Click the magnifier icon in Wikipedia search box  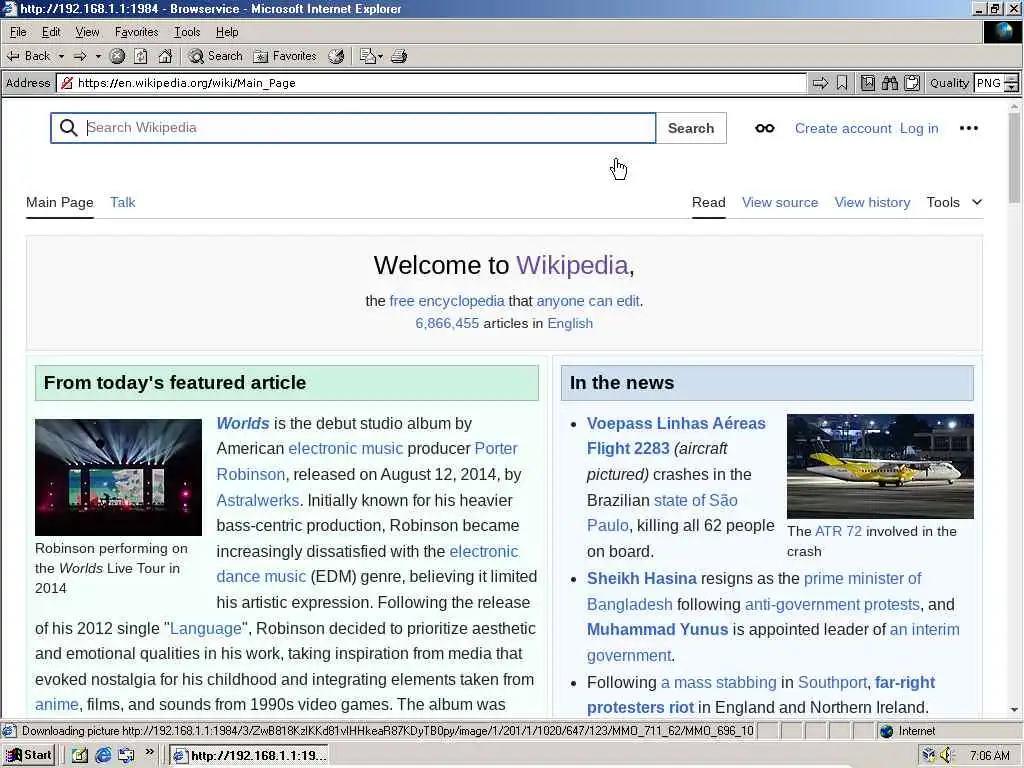(69, 128)
